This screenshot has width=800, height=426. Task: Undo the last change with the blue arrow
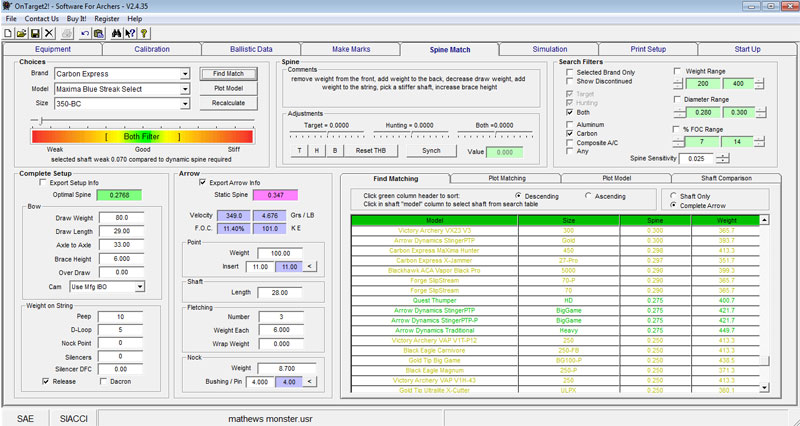(85, 34)
